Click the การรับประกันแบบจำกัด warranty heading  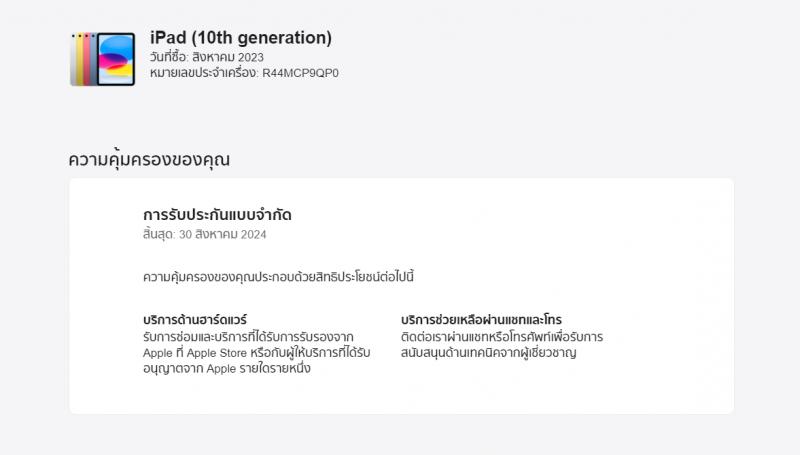click(217, 215)
